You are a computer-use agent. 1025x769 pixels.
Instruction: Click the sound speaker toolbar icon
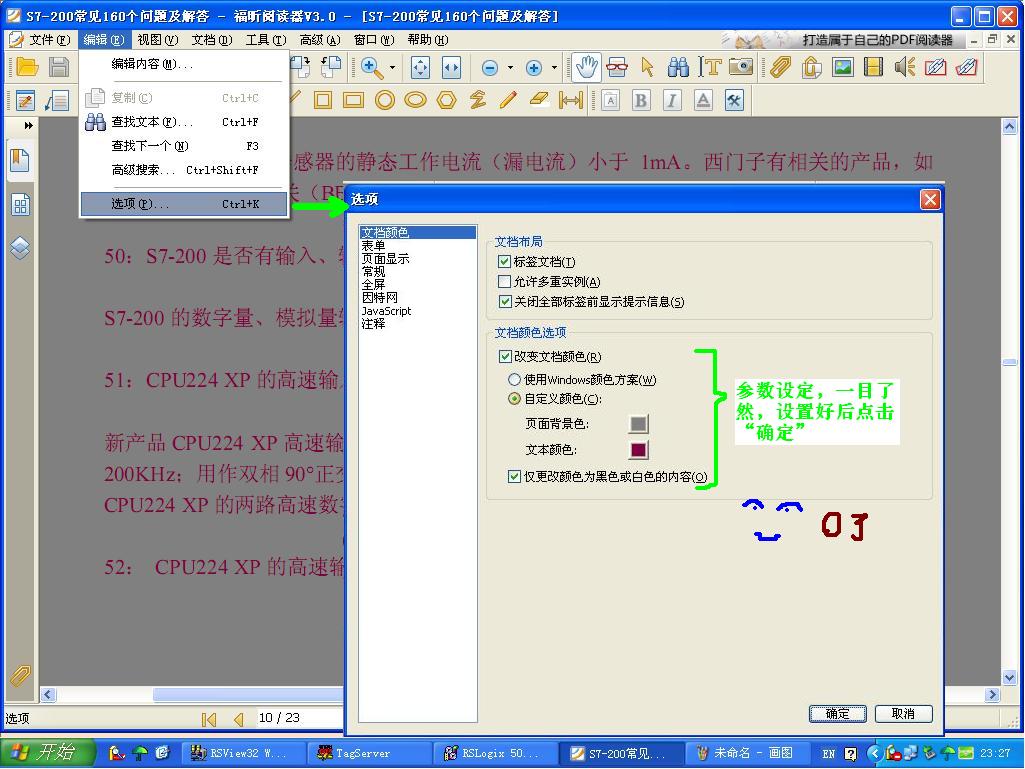point(905,67)
